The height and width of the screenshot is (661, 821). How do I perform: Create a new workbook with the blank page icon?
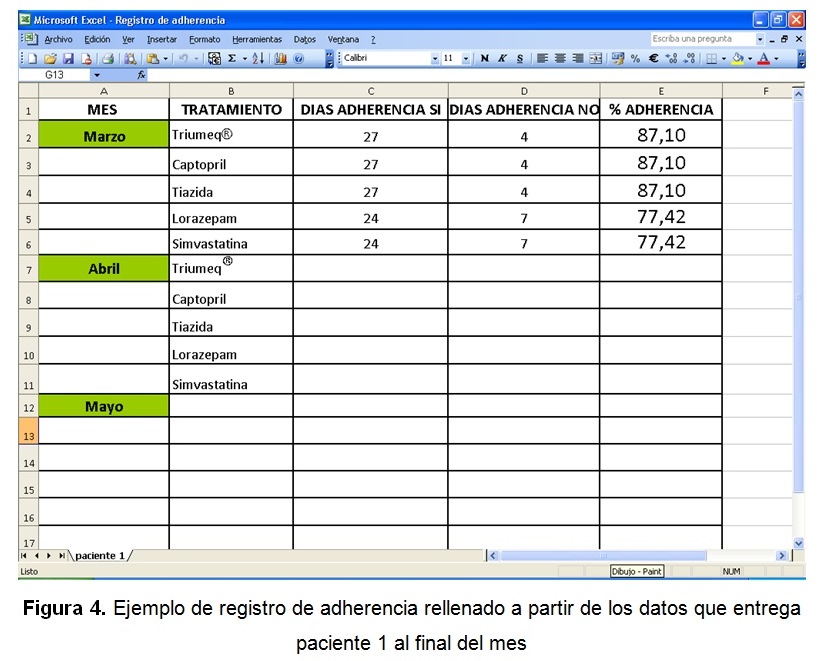coord(32,59)
